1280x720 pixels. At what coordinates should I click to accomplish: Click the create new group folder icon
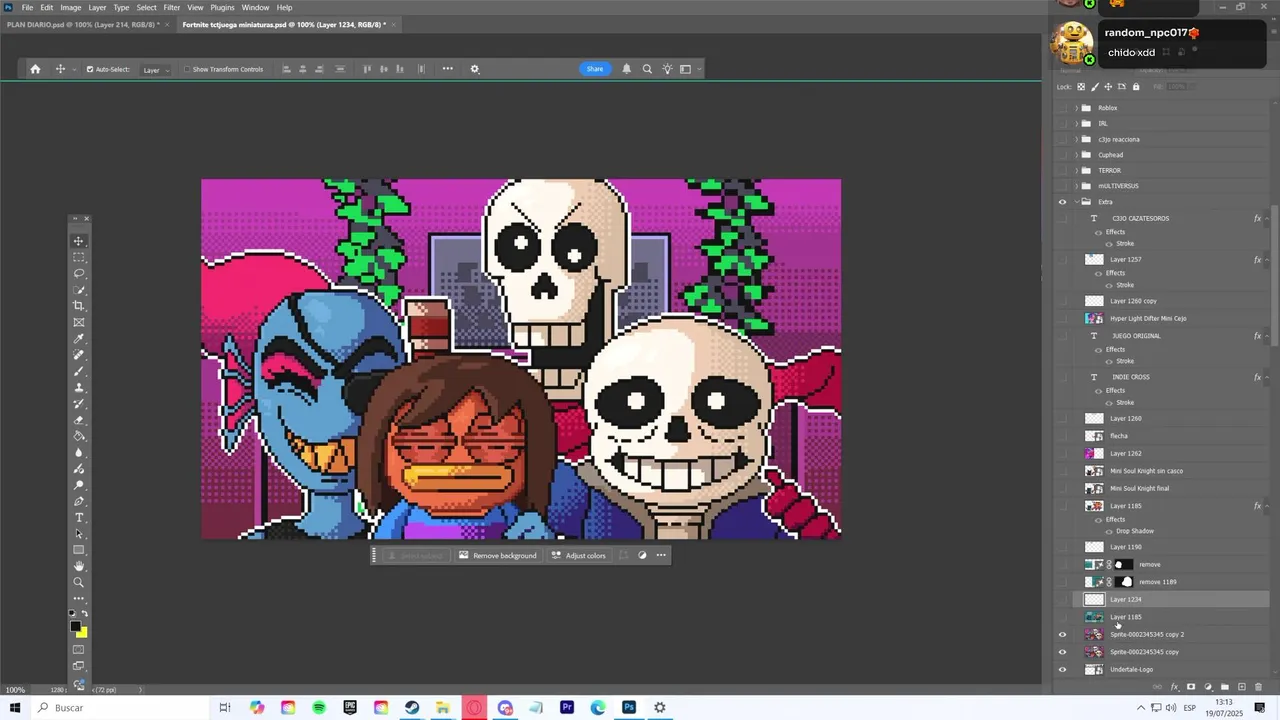click(1225, 687)
